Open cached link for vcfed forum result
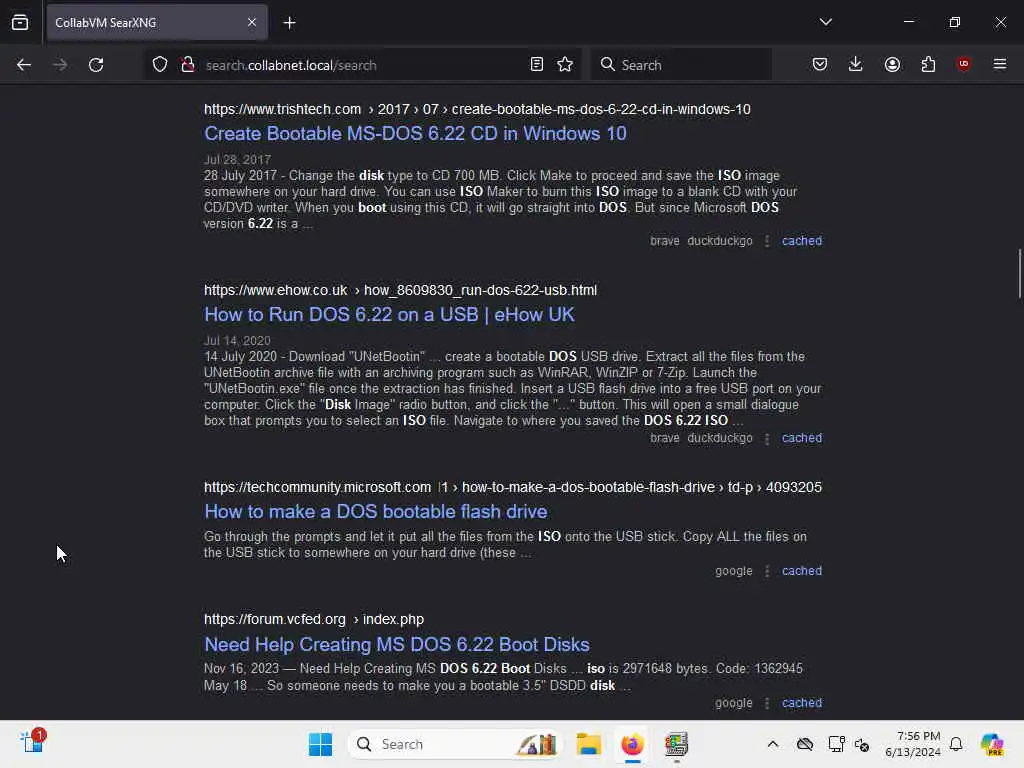Screen dimensions: 1024x768 tap(802, 703)
